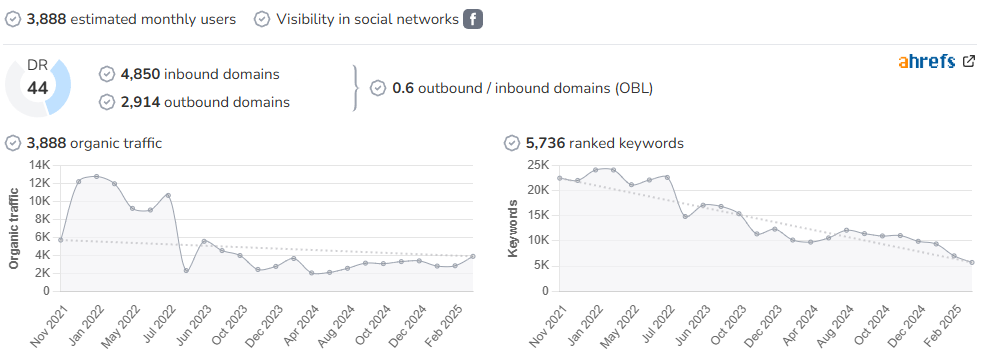Click the '14K' organic traffic axis label
984x360 pixels.
(40, 165)
